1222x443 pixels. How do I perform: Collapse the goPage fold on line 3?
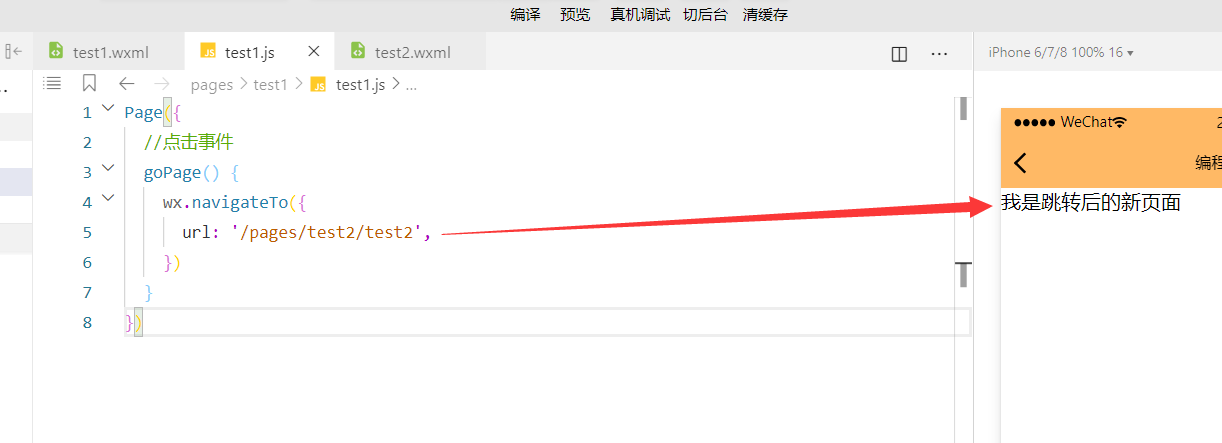point(108,170)
